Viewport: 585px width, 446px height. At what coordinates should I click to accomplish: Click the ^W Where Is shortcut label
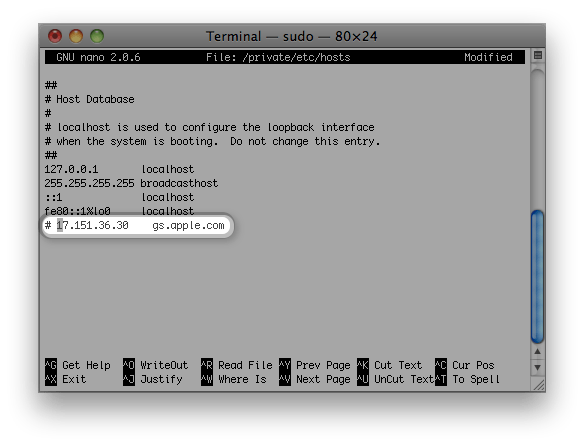point(234,379)
